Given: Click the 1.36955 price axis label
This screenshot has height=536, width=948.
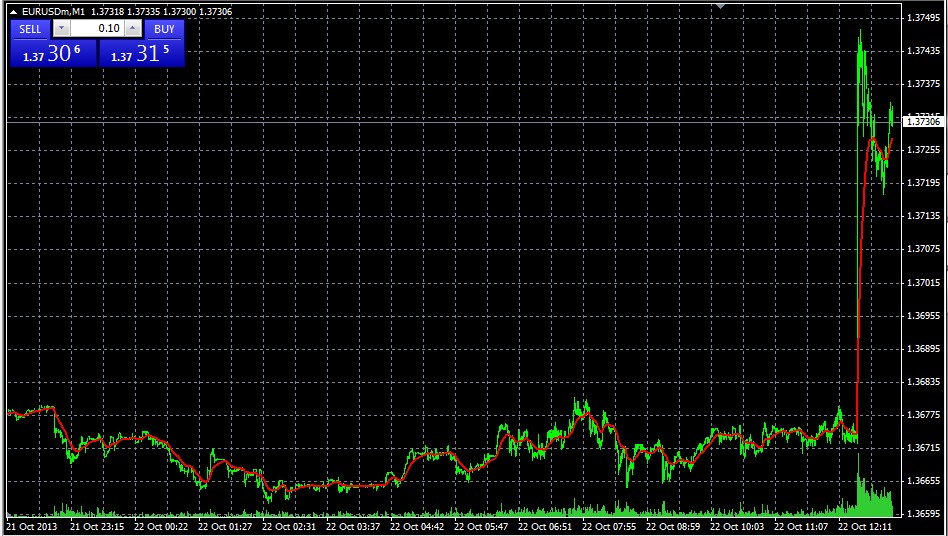Looking at the screenshot, I should pos(923,316).
